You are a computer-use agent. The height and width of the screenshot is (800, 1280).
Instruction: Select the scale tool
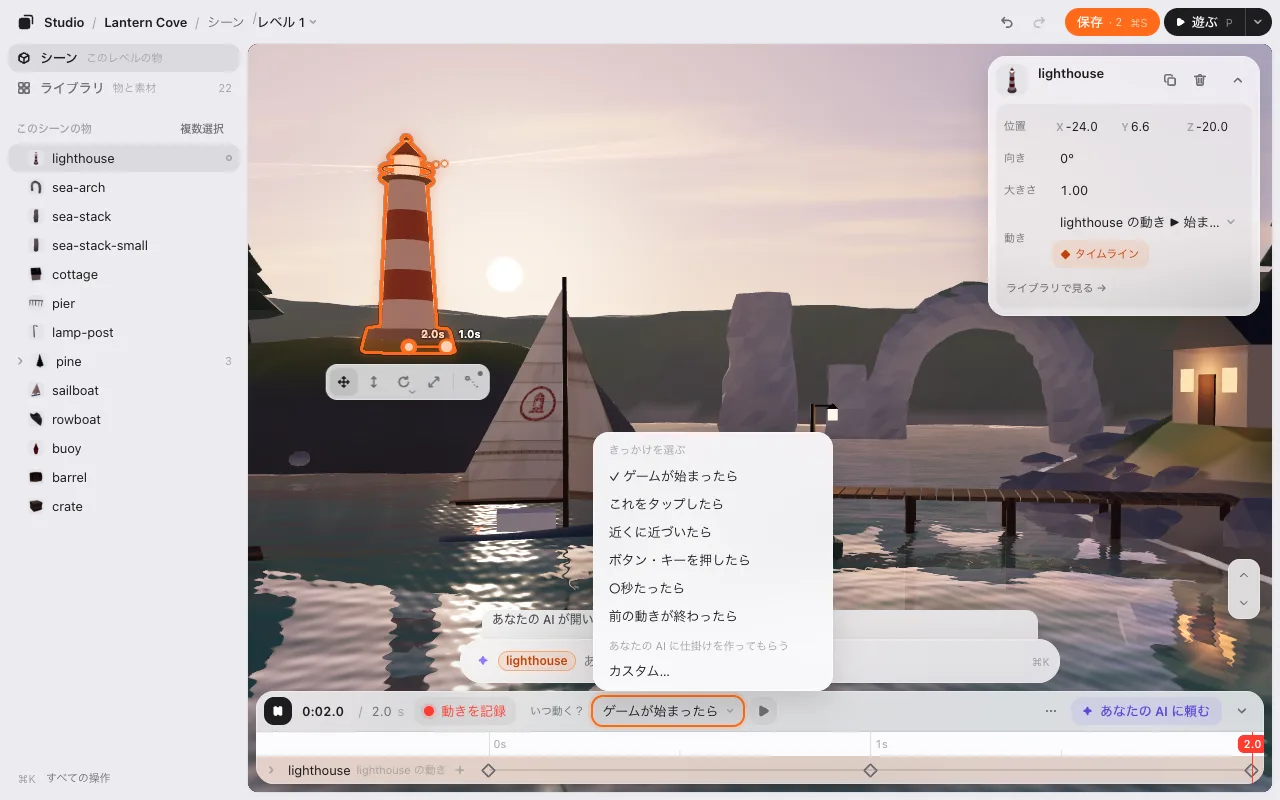434,382
